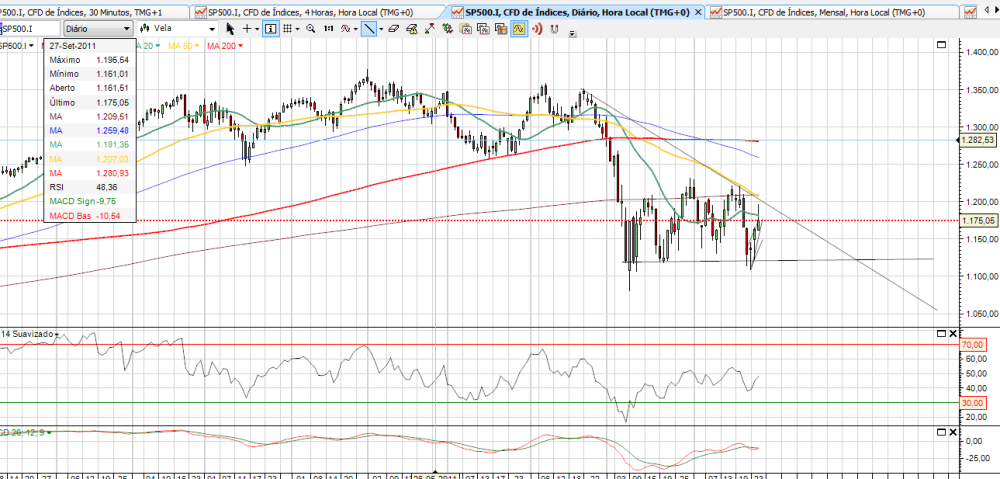This screenshot has width=1000, height=479.
Task: Click the eraser tool icon
Action: [393, 29]
